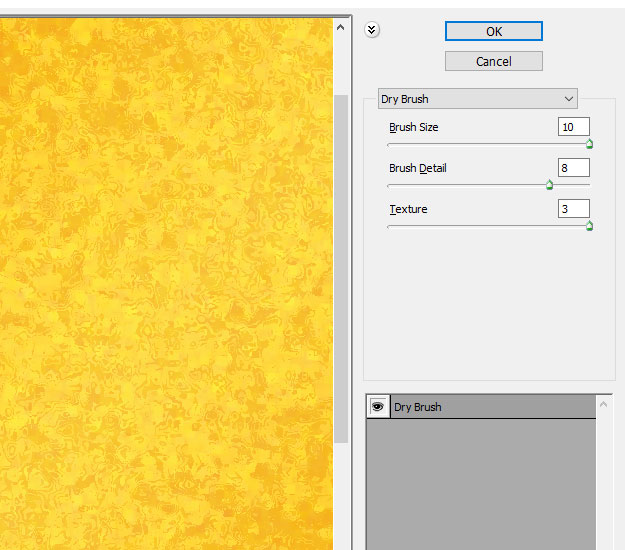The height and width of the screenshot is (550, 625).
Task: Click the Brush Size slider handle
Action: (x=589, y=144)
